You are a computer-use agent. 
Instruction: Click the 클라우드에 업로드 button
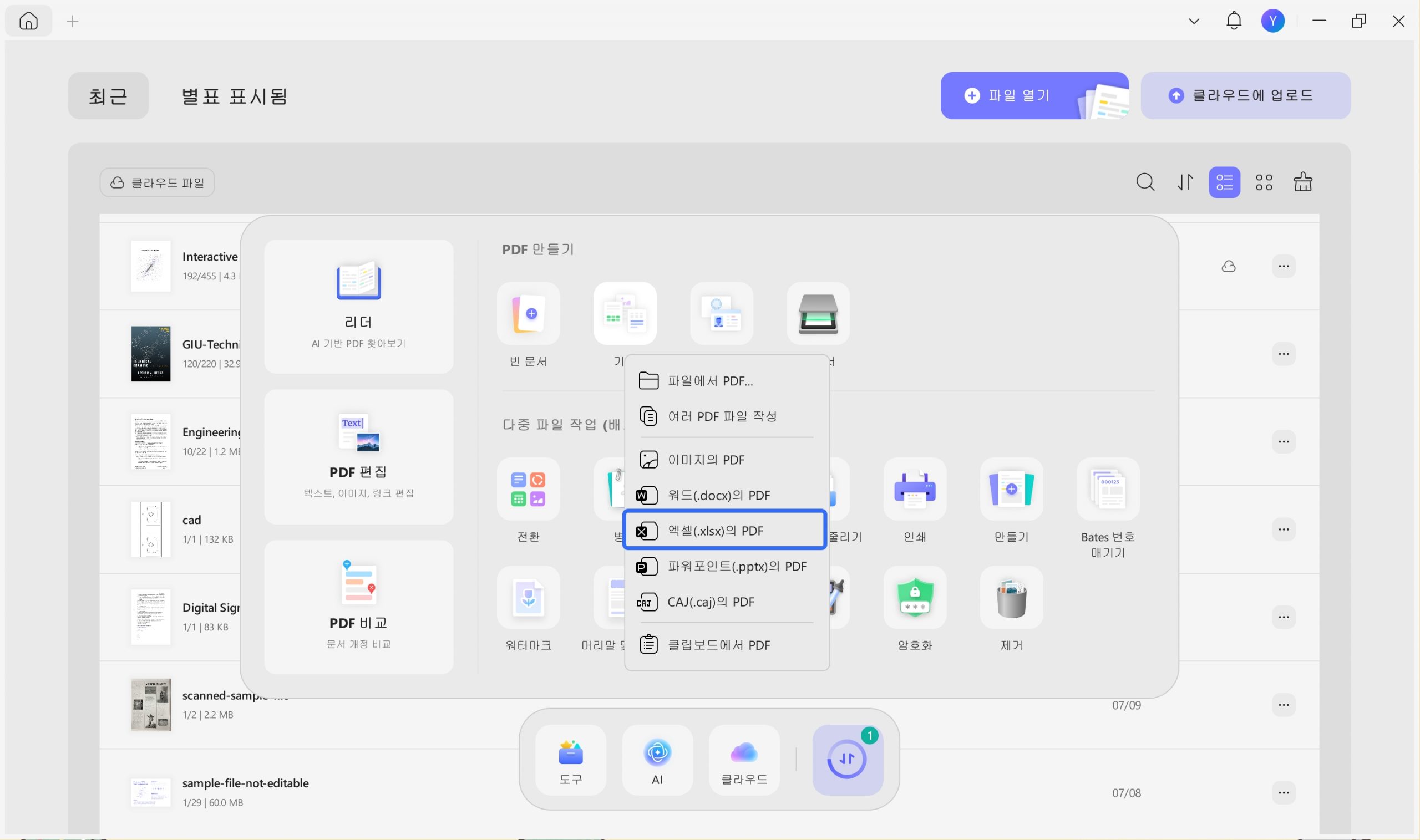1245,96
